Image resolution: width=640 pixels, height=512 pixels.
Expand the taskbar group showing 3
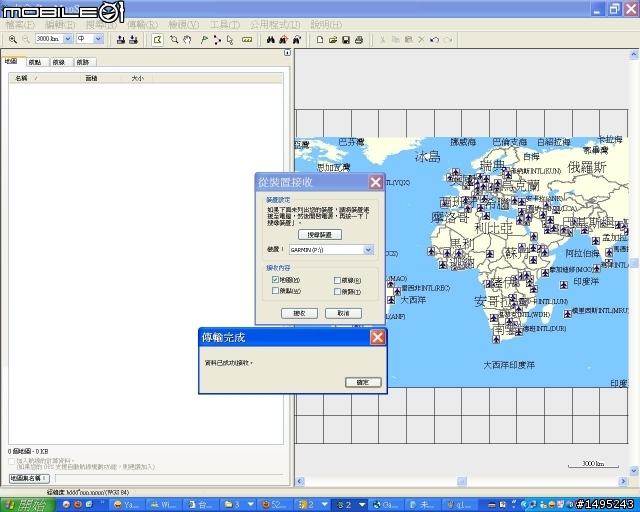pyautogui.click(x=251, y=505)
